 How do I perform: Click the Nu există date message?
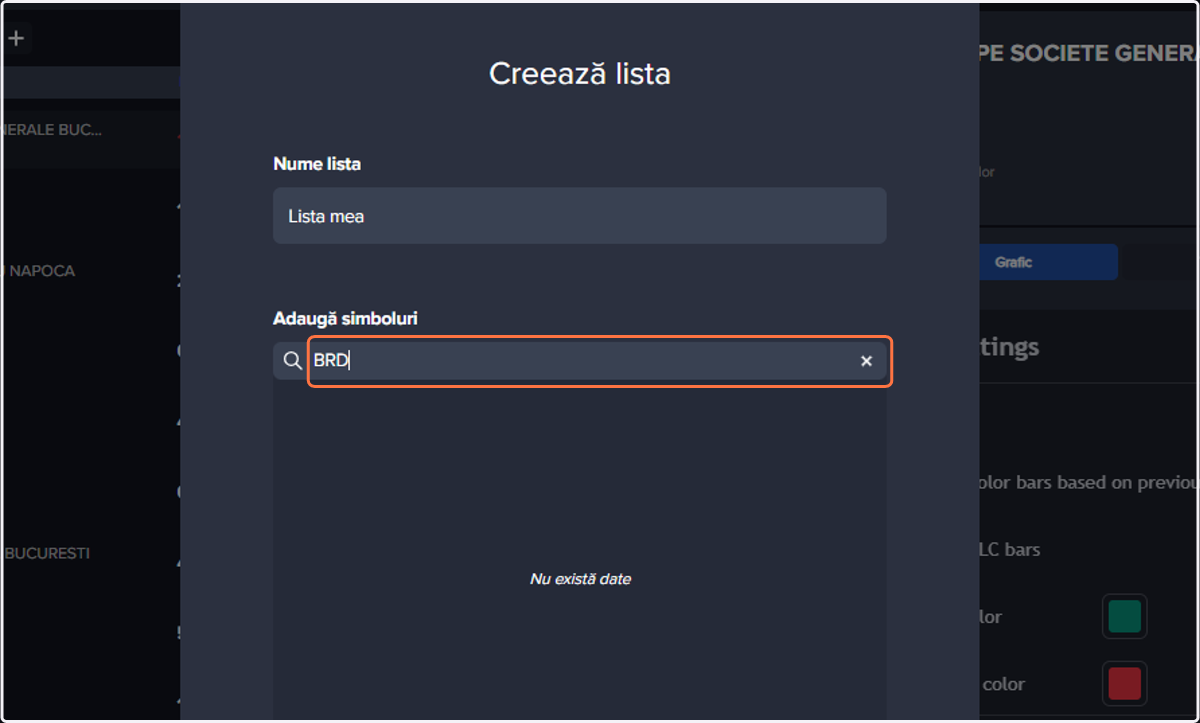click(580, 579)
